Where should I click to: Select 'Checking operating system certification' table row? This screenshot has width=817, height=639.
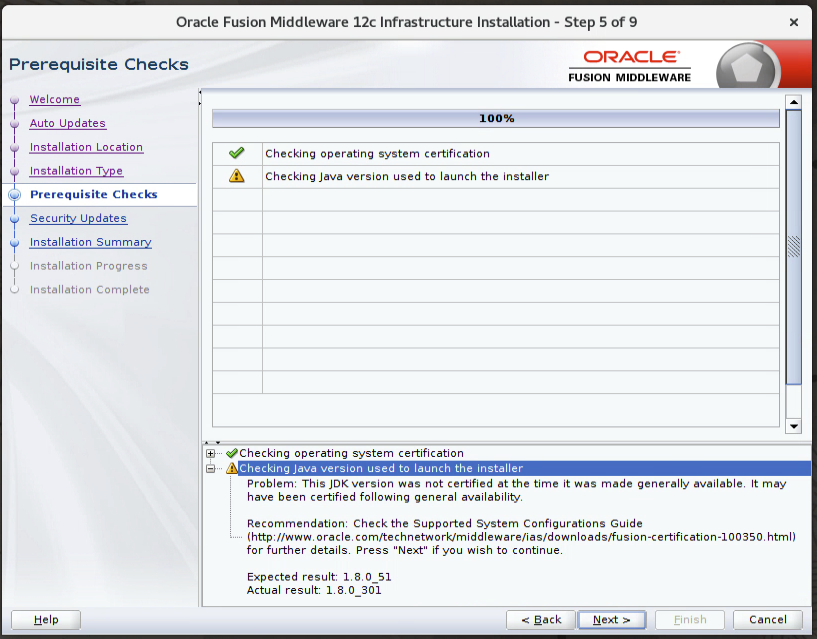[x=496, y=154]
